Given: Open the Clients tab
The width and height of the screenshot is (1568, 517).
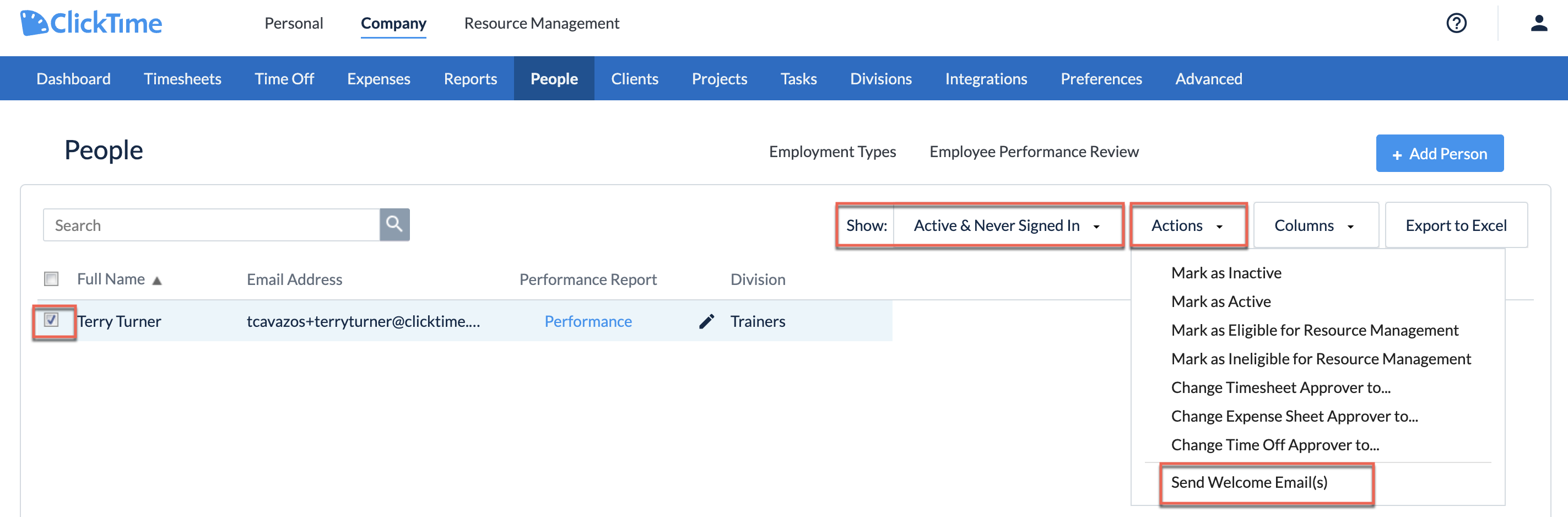Looking at the screenshot, I should pos(635,79).
